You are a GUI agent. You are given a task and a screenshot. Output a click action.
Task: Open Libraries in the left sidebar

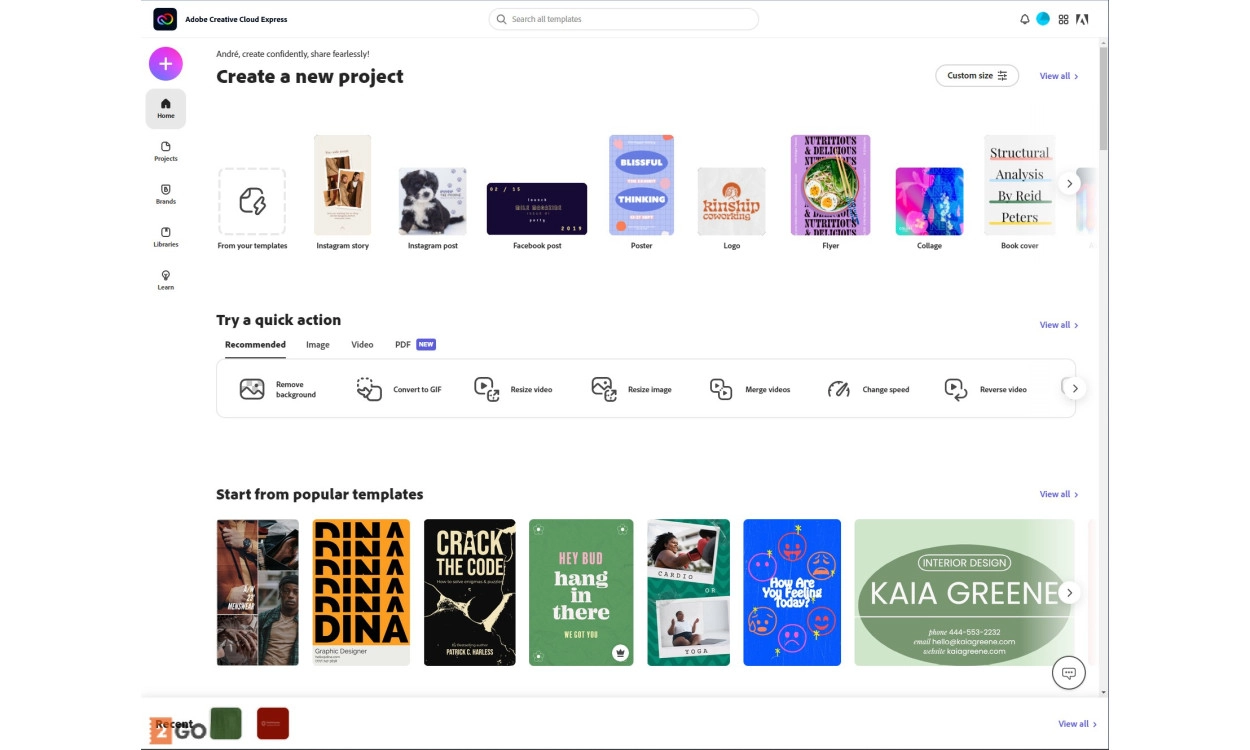pyautogui.click(x=165, y=237)
